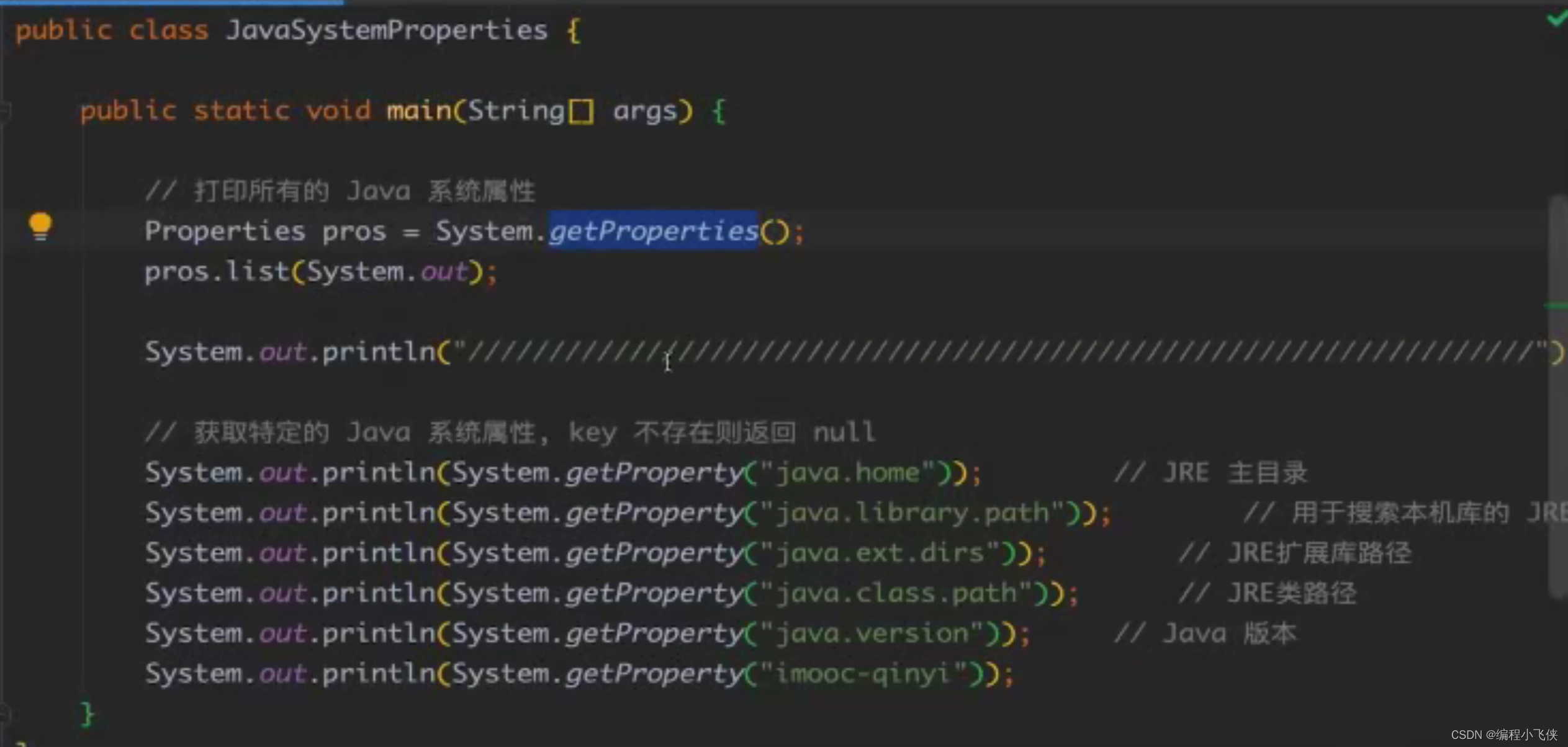
Task: Click closing brace of main method
Action: (88, 714)
